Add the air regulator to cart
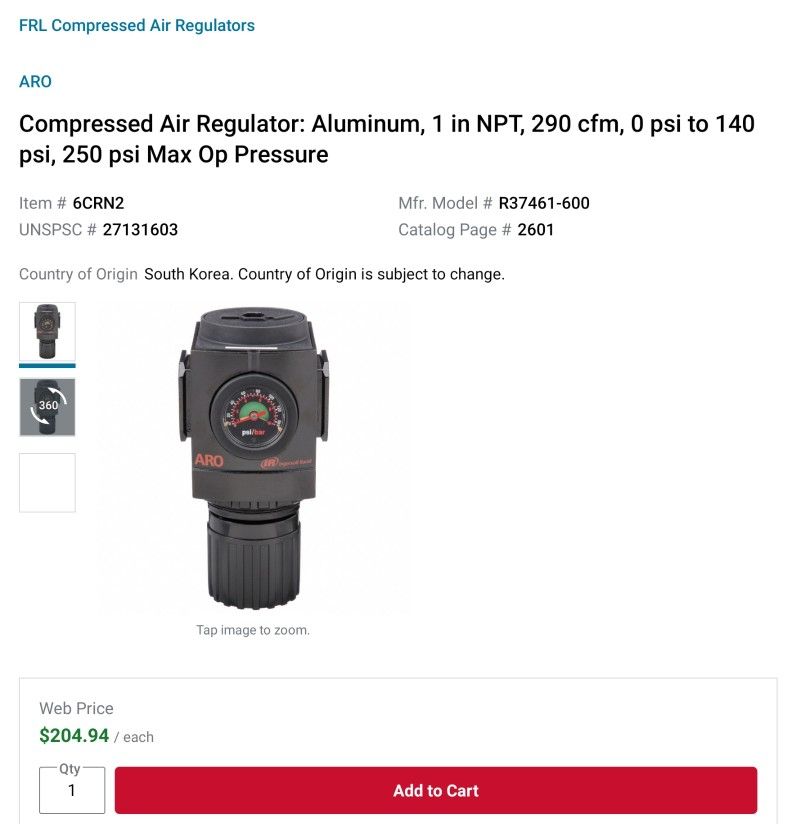 [435, 790]
